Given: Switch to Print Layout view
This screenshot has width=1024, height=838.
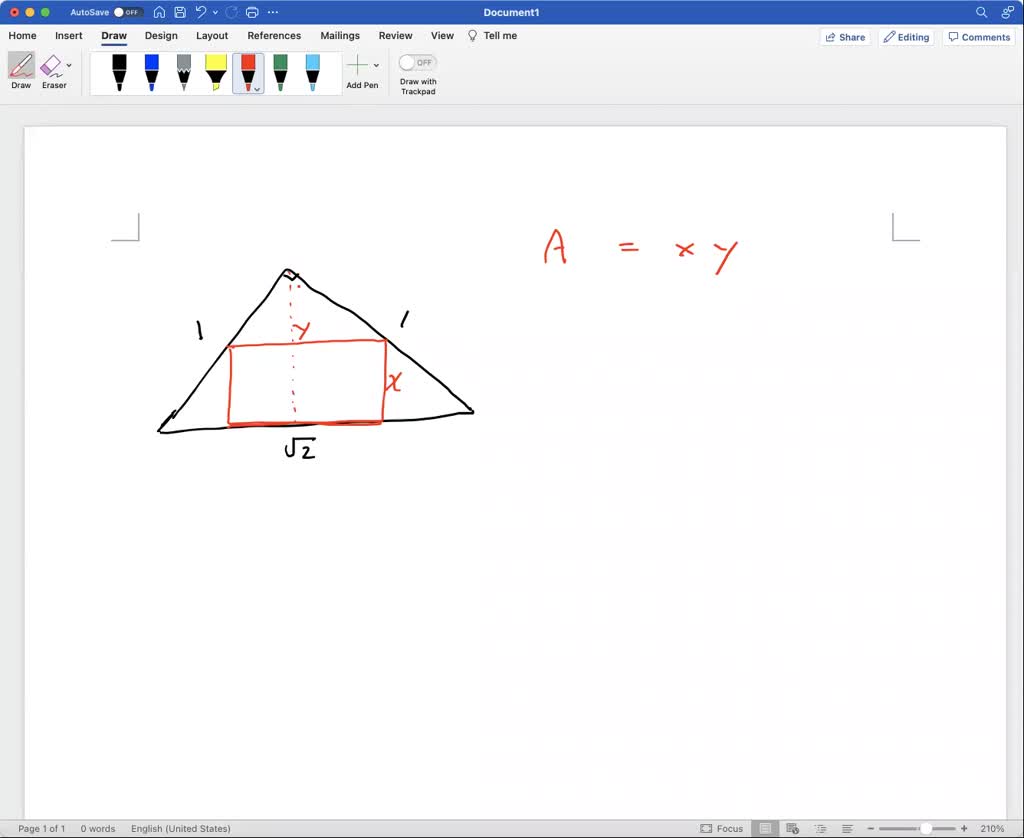Looking at the screenshot, I should point(765,828).
